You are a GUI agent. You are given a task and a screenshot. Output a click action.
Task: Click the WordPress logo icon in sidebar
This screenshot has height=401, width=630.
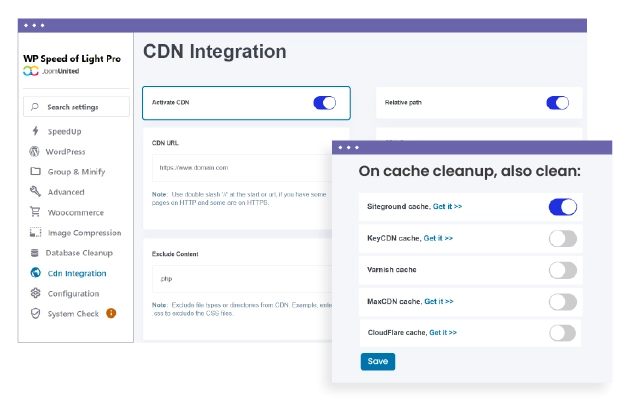click(35, 151)
